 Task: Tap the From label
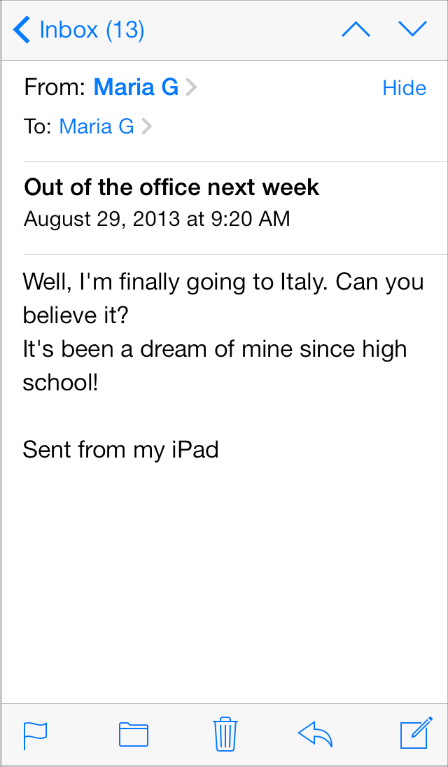point(55,88)
